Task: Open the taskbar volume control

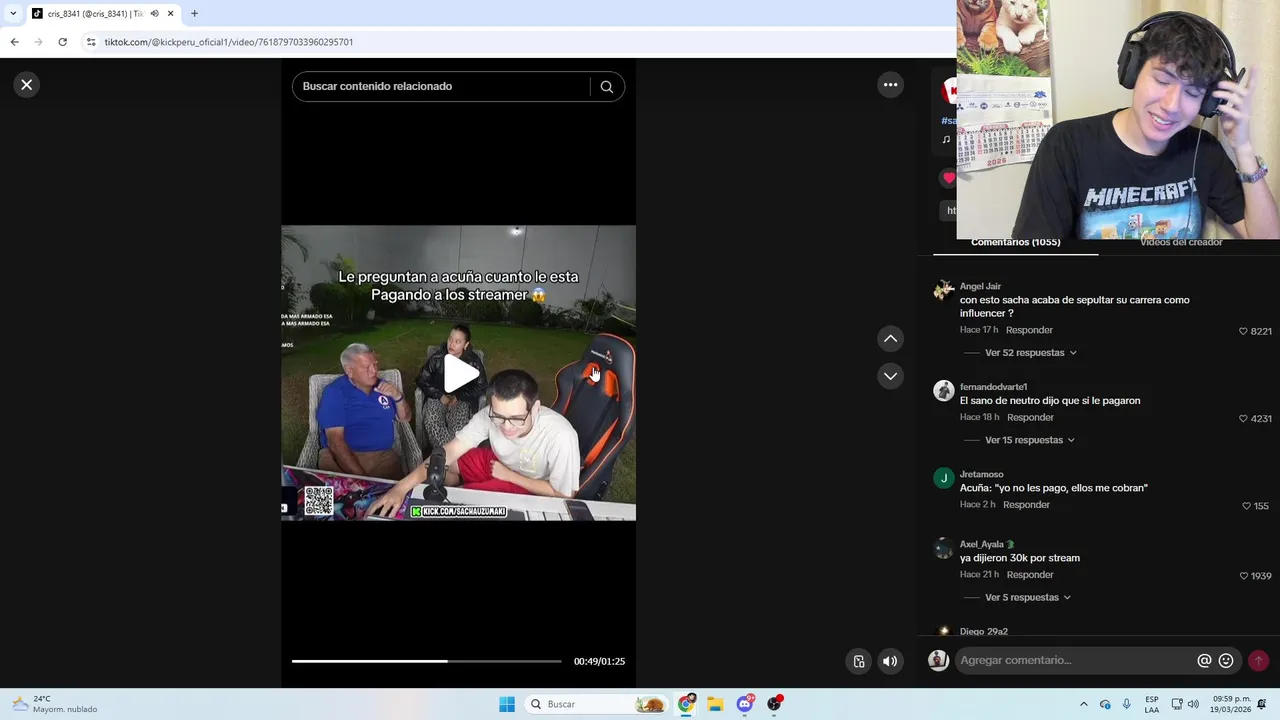Action: [1193, 704]
